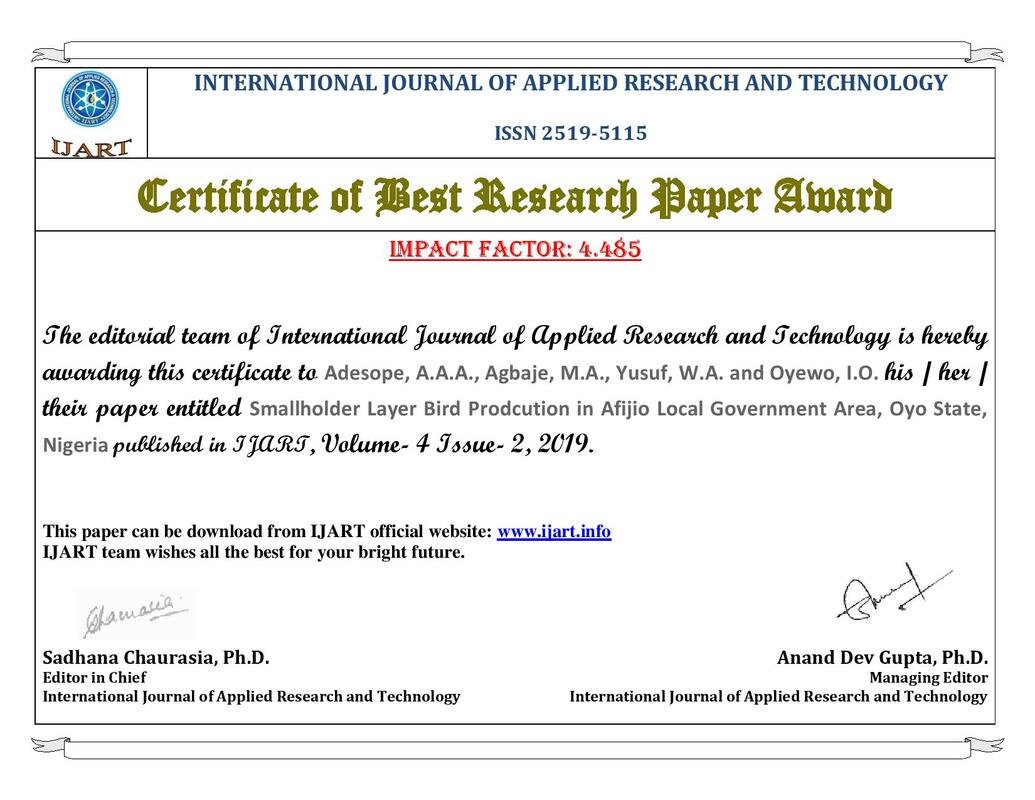
Task: Click the IJART text under the logo
Action: tap(91, 147)
